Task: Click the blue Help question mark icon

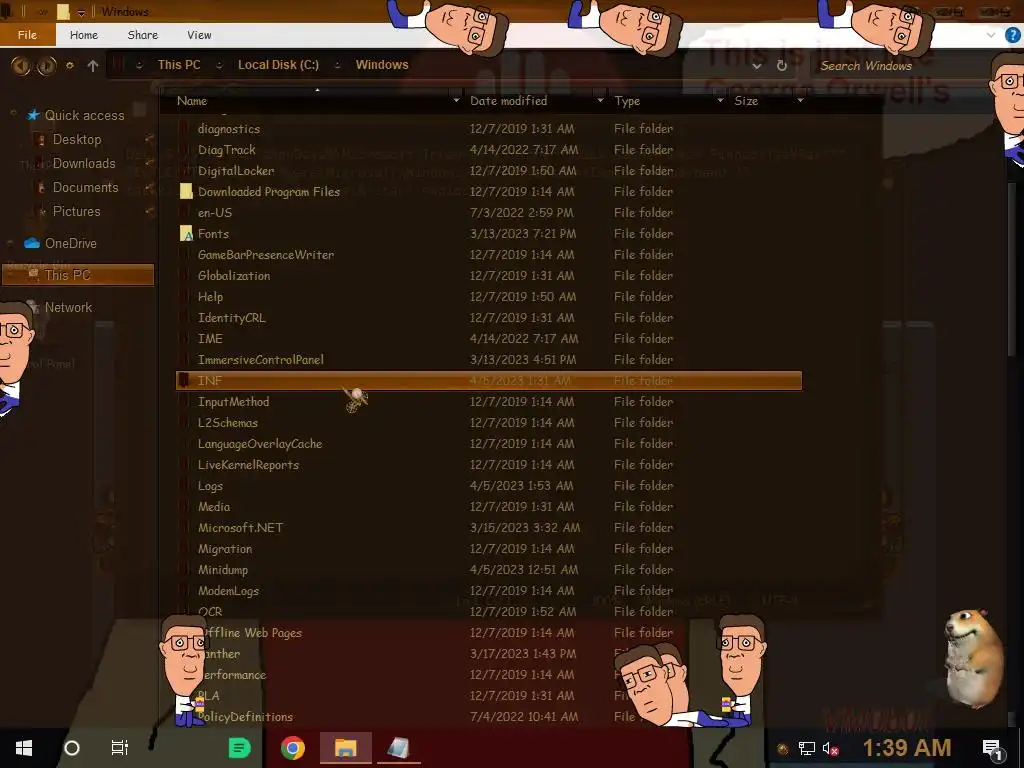Action: point(1013,35)
